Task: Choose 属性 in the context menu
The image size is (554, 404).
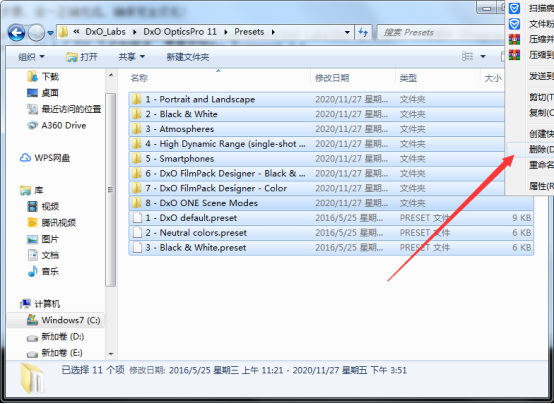Action: click(x=541, y=186)
